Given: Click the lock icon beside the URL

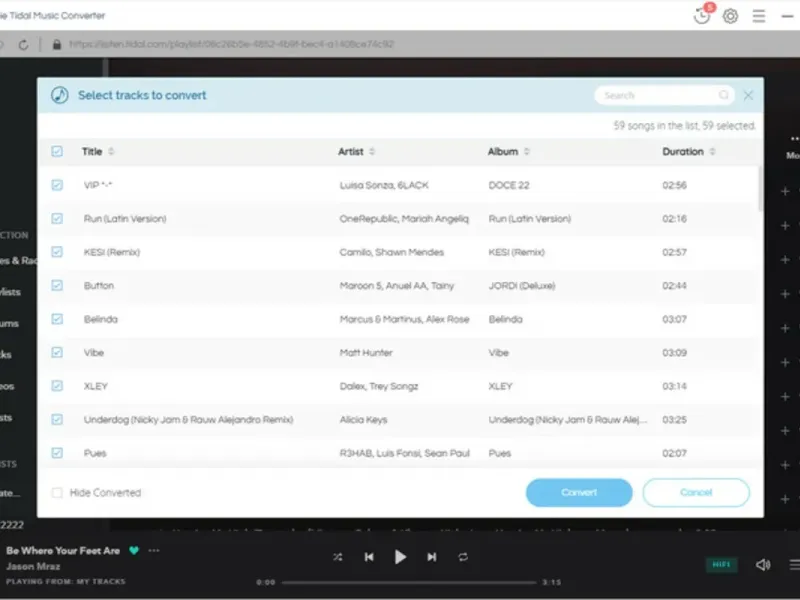Looking at the screenshot, I should pyautogui.click(x=57, y=44).
